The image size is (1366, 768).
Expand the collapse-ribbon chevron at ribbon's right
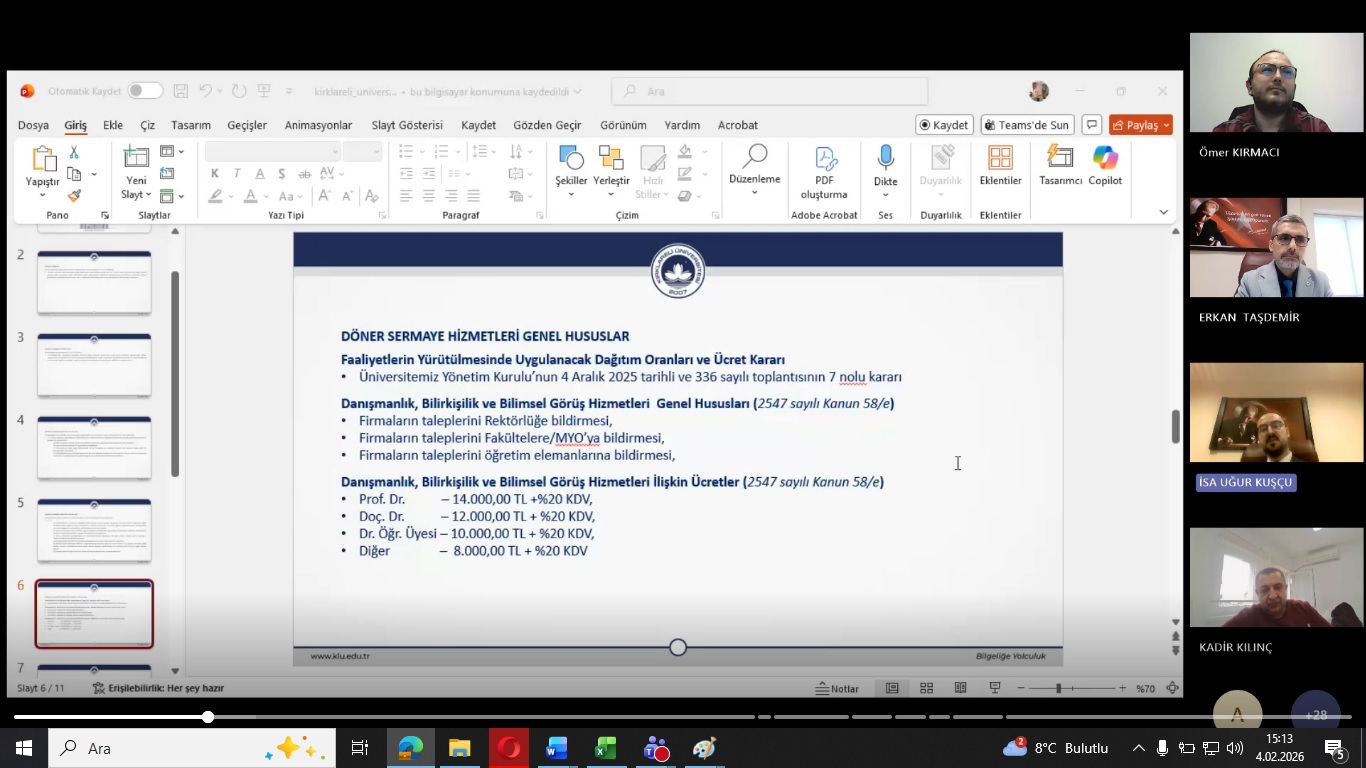pyautogui.click(x=1163, y=212)
